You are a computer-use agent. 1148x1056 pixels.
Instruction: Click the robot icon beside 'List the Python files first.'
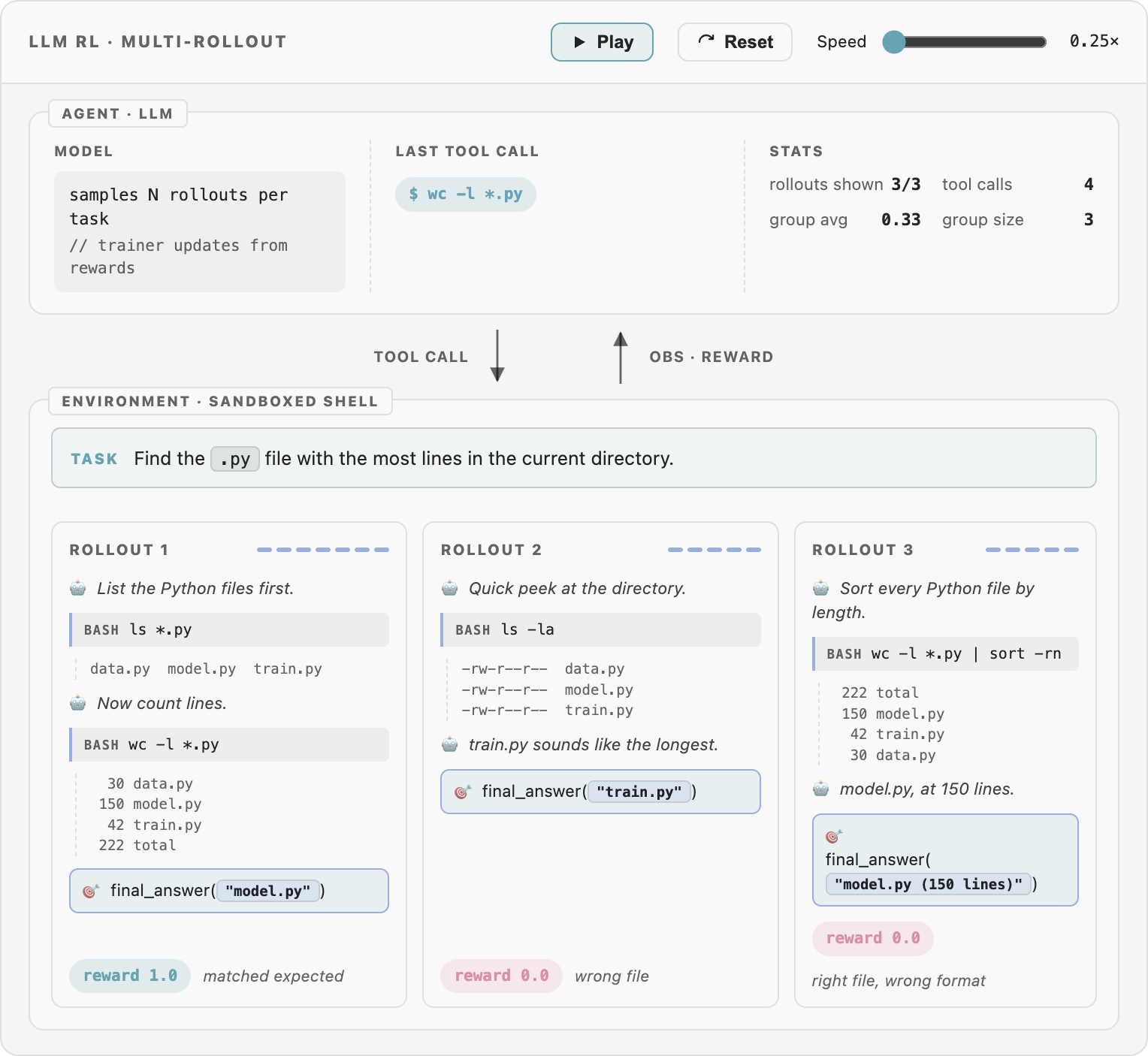78,588
